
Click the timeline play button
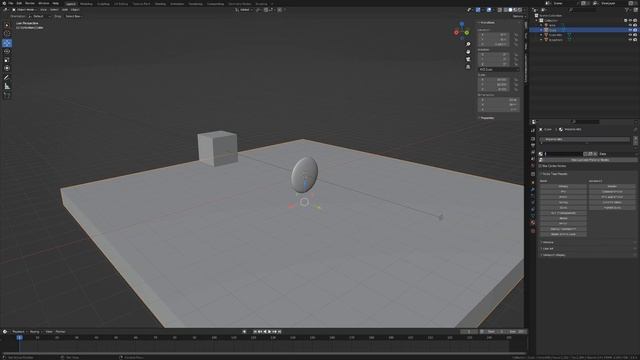pos(270,332)
